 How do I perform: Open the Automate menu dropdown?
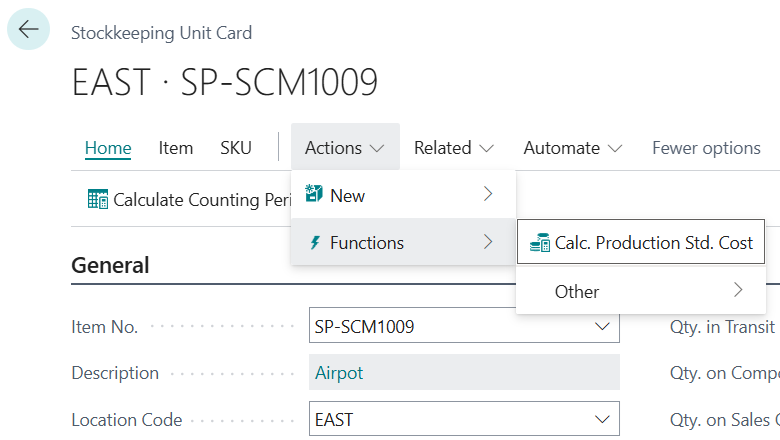(x=573, y=148)
